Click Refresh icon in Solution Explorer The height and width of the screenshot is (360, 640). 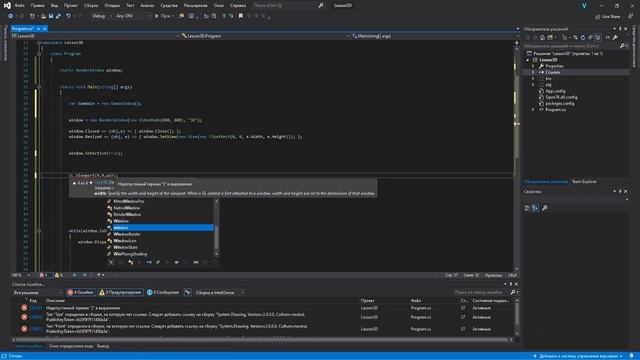[x=583, y=38]
